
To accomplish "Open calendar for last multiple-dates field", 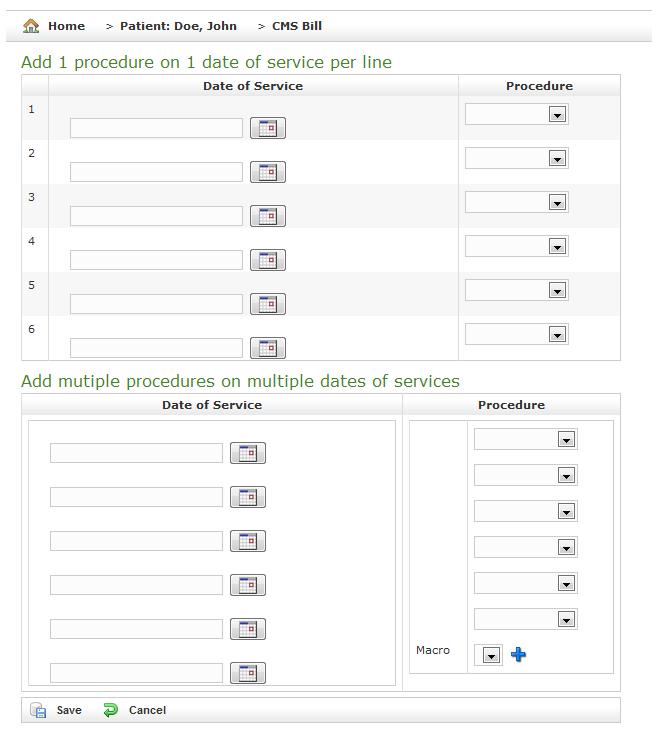I will click(248, 673).
